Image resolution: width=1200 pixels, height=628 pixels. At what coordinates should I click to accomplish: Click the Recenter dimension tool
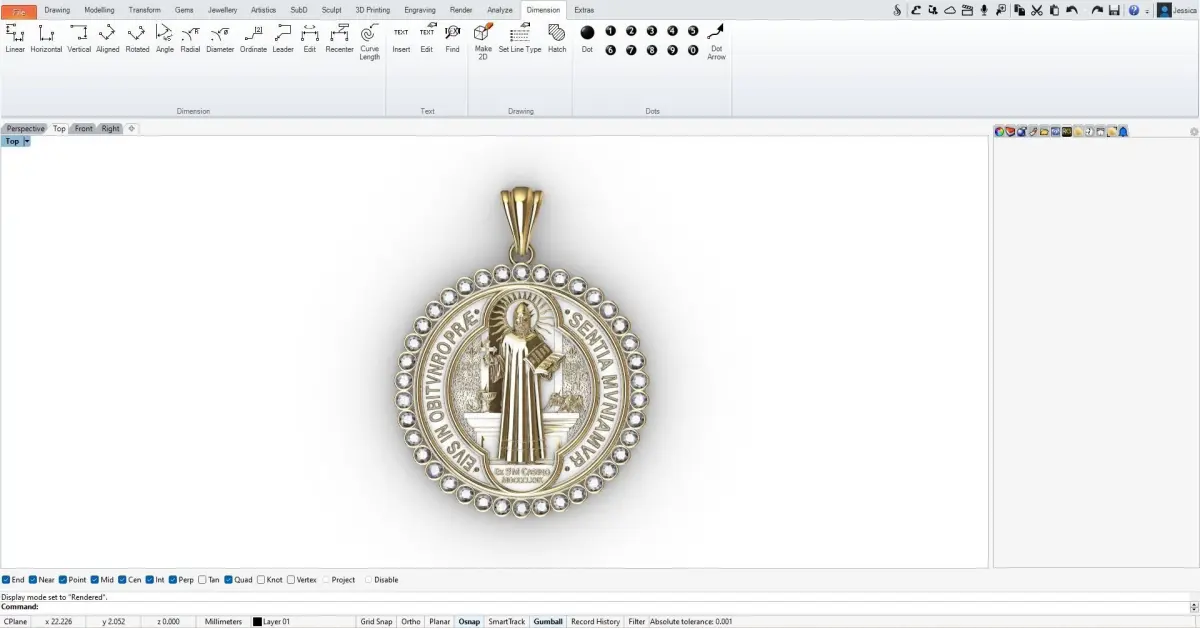click(x=340, y=38)
